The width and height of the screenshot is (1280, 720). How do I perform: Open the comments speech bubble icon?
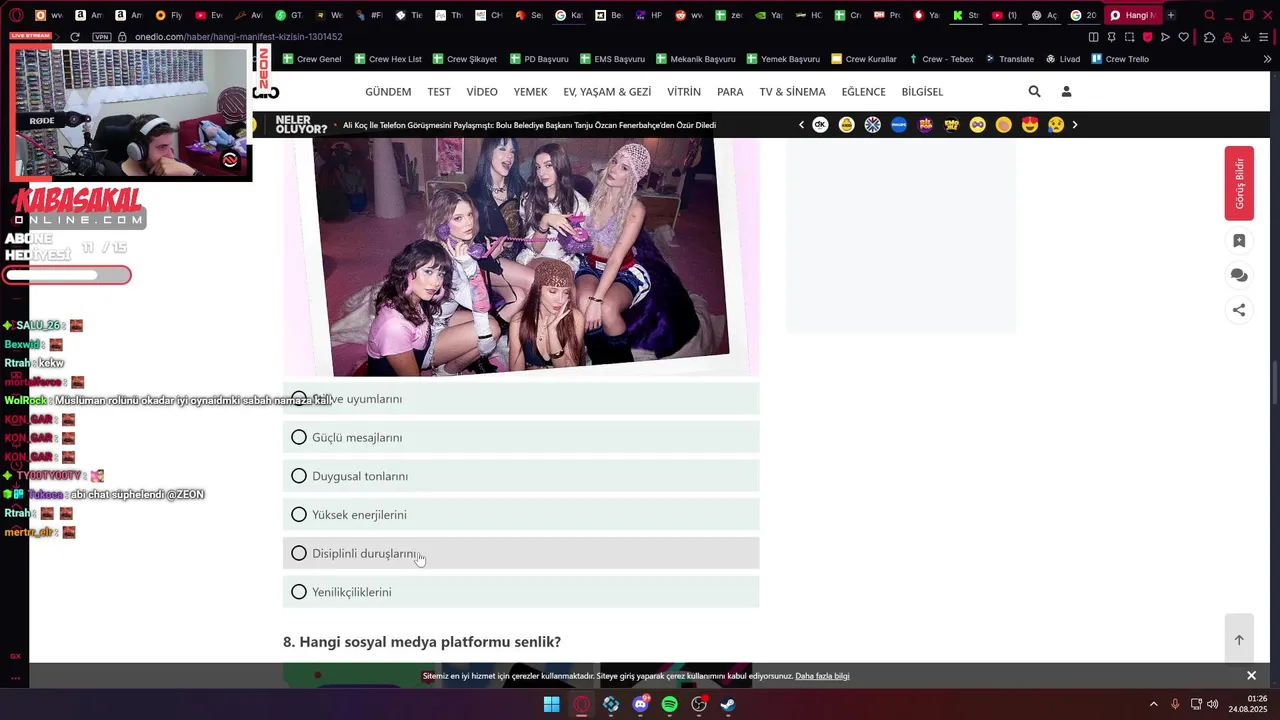point(1239,275)
